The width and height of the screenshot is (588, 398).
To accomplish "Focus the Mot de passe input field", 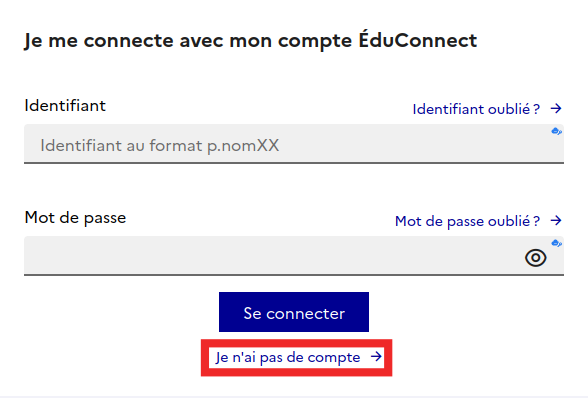I will (294, 256).
